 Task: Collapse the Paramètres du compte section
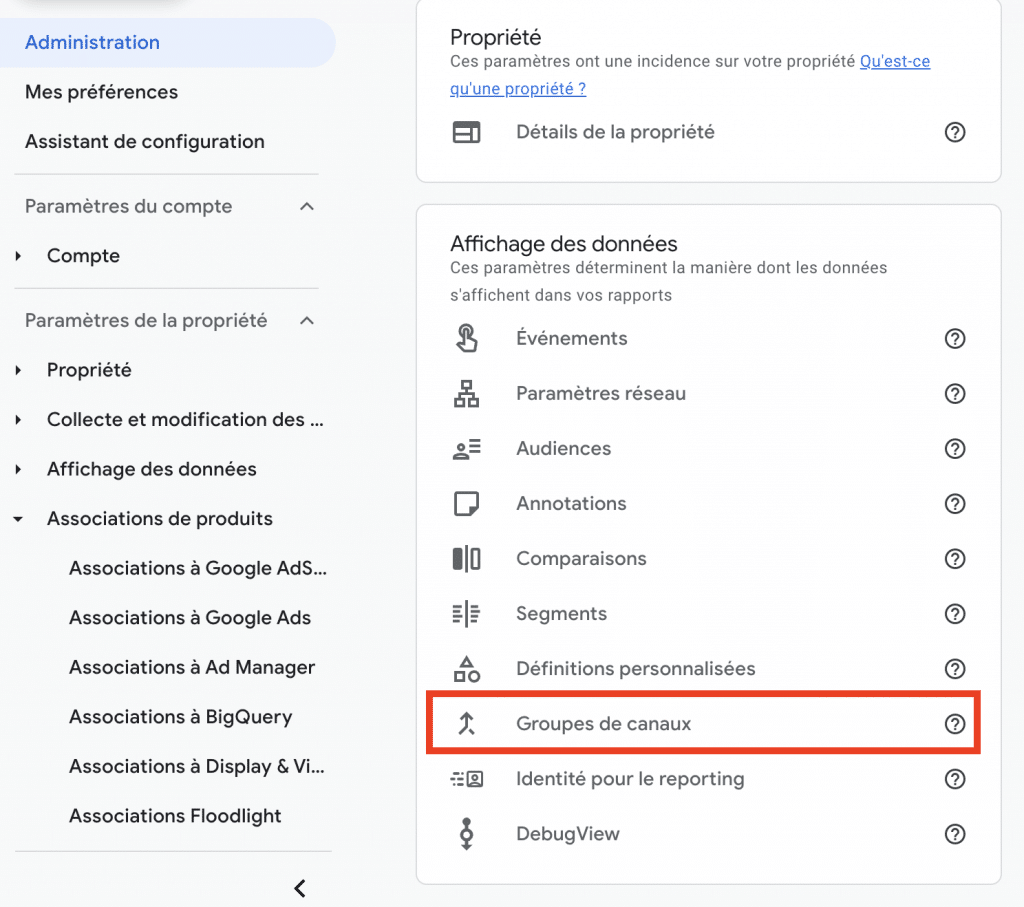pyautogui.click(x=307, y=206)
